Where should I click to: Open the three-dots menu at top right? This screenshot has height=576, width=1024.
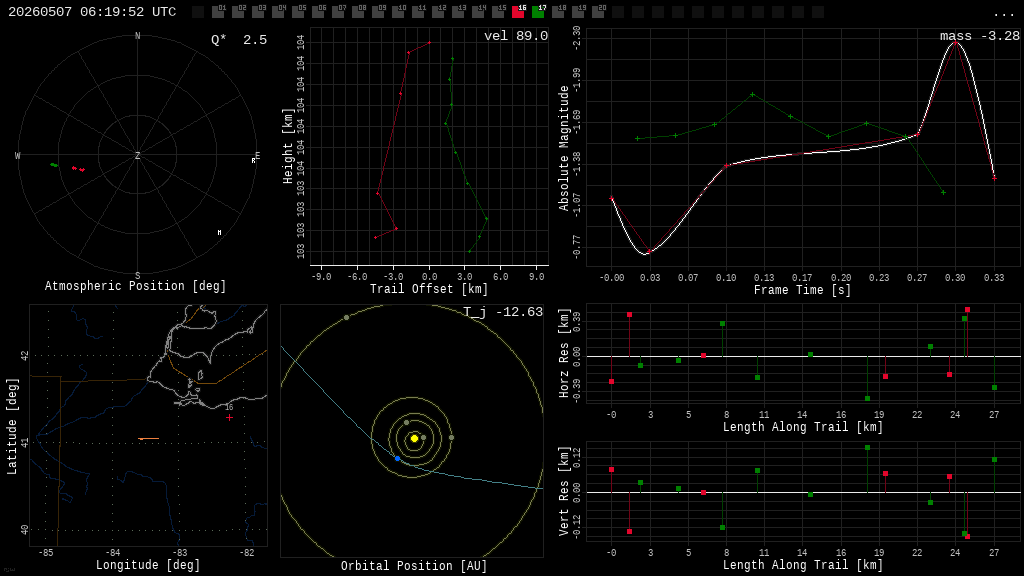tap(1003, 14)
